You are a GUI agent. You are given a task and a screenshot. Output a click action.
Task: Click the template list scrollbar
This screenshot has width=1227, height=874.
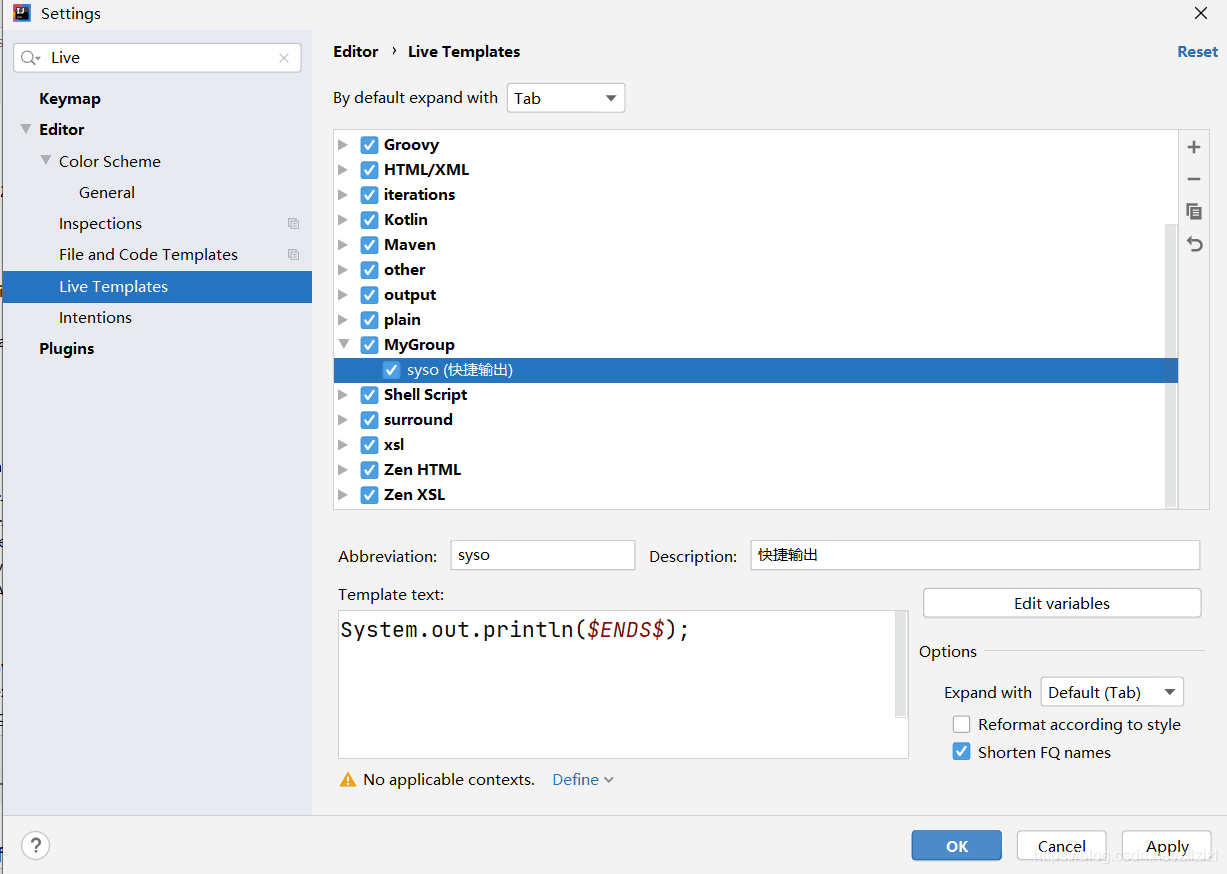[x=1171, y=365]
